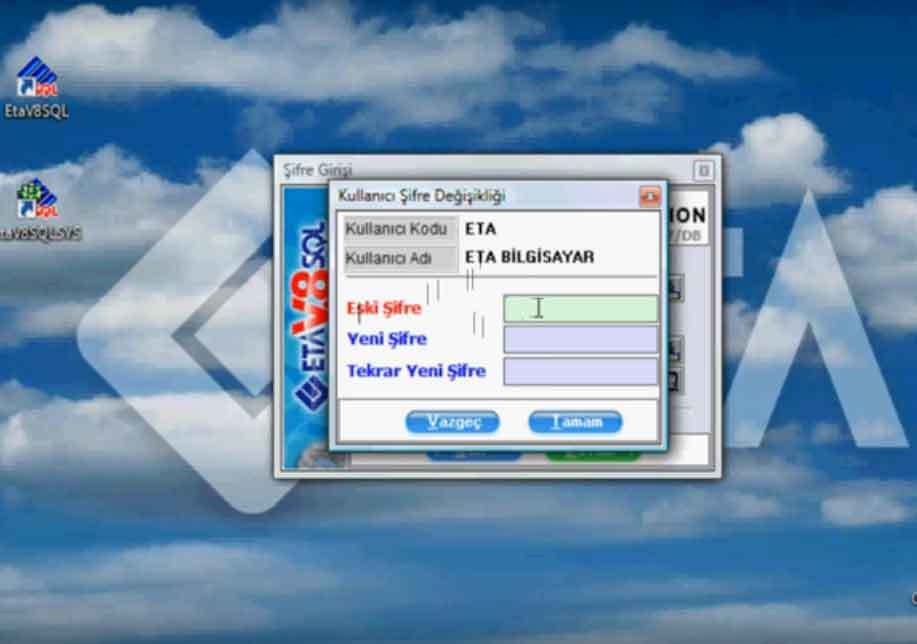Image resolution: width=917 pixels, height=644 pixels.
Task: Click the Tekrar Yeni Şifre label
Action: (416, 371)
